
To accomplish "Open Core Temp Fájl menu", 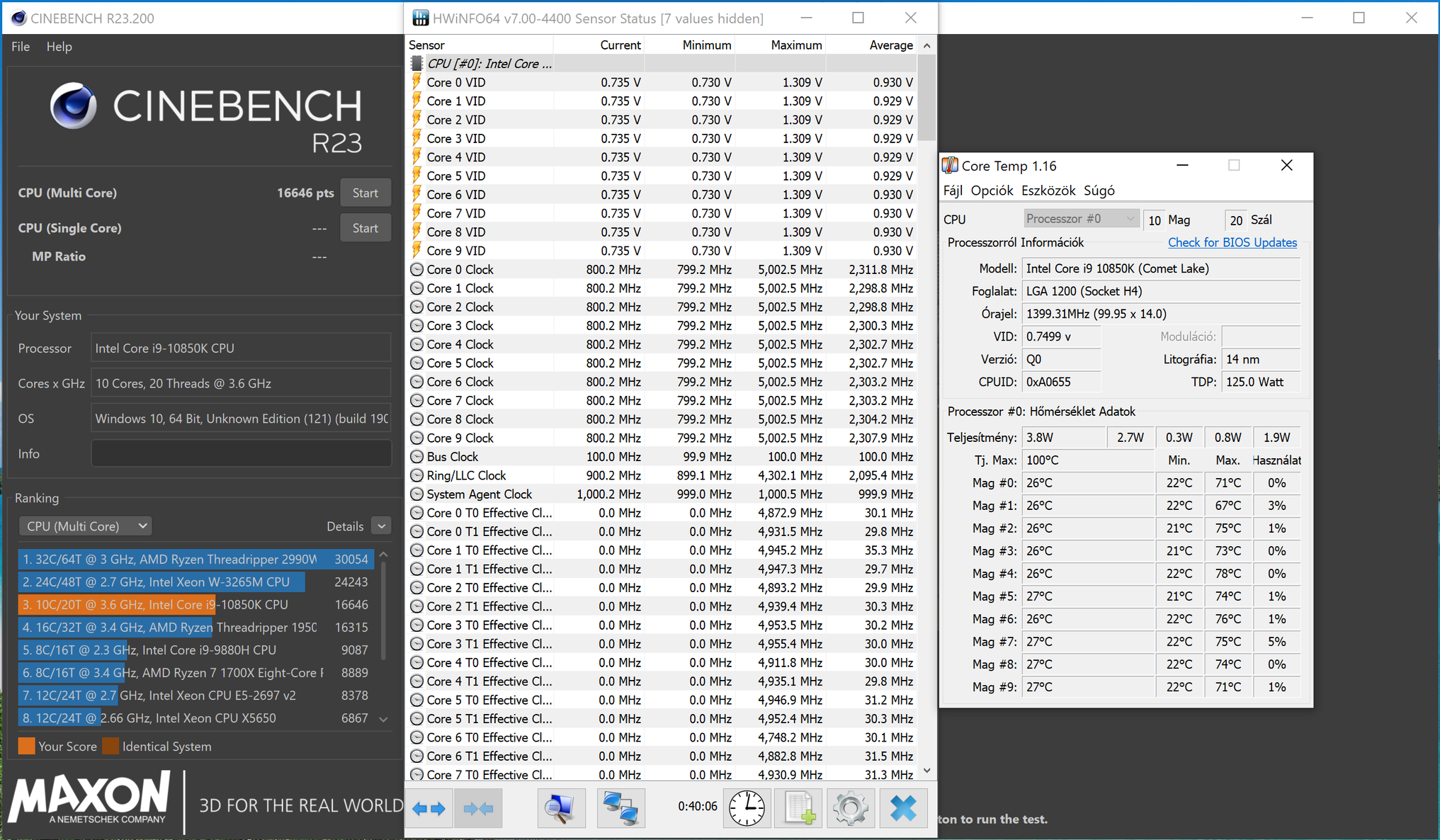I will [953, 190].
